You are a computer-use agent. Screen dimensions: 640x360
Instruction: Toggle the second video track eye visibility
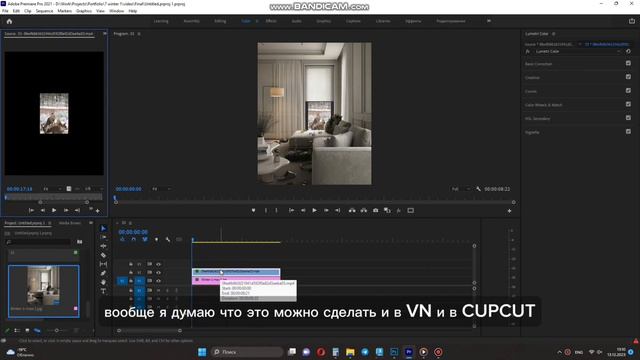click(x=158, y=272)
